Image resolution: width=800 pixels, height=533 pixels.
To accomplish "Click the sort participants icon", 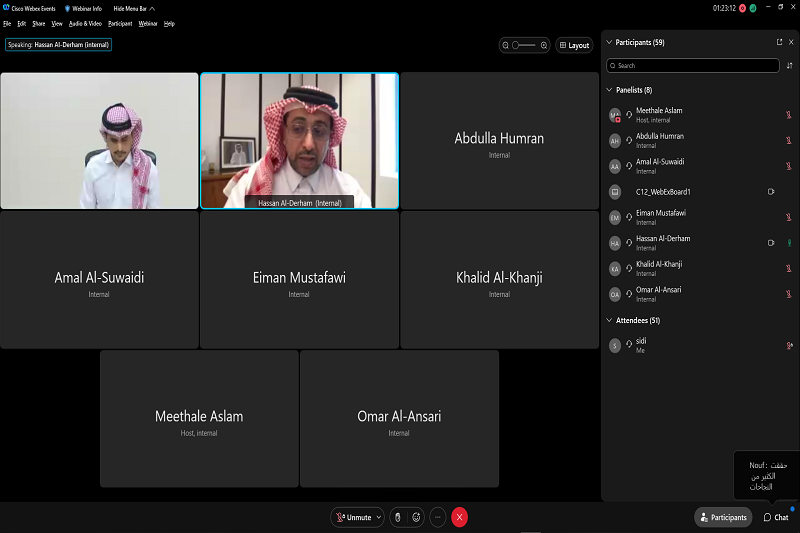I will click(x=790, y=65).
